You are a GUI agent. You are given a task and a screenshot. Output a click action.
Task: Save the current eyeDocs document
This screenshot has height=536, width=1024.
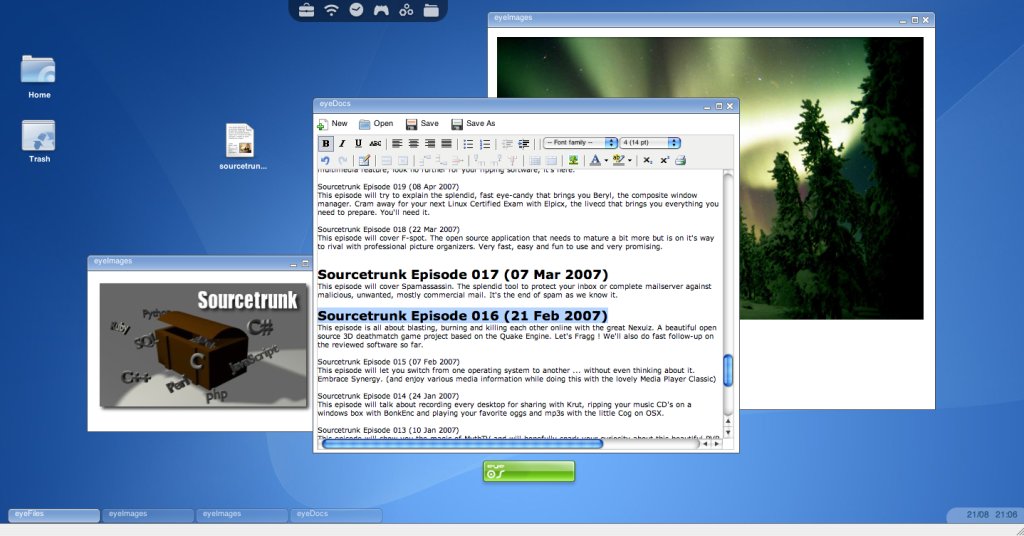point(422,123)
